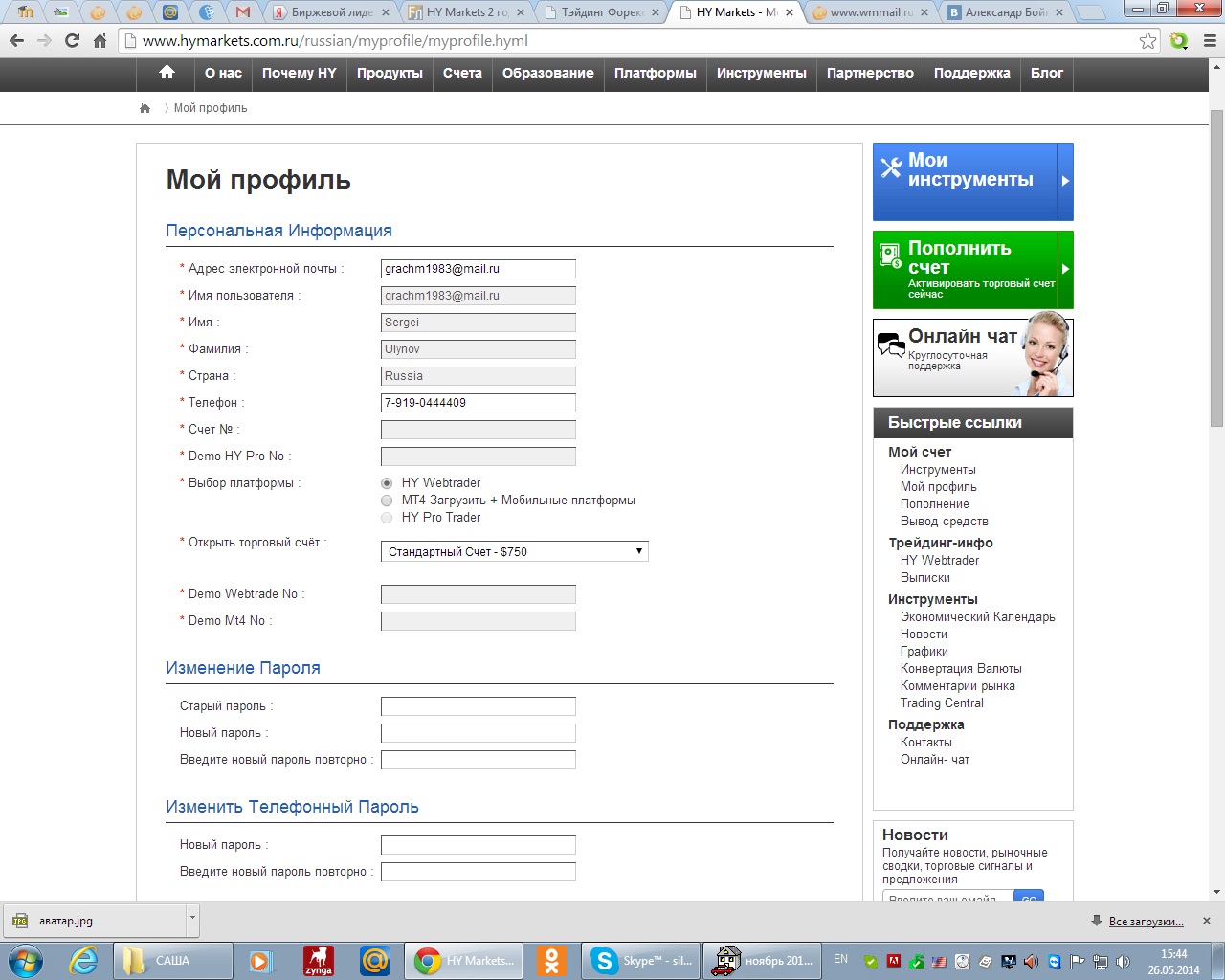Click Конвертация Валюты link
Screen dimensions: 1225x980
tap(961, 668)
